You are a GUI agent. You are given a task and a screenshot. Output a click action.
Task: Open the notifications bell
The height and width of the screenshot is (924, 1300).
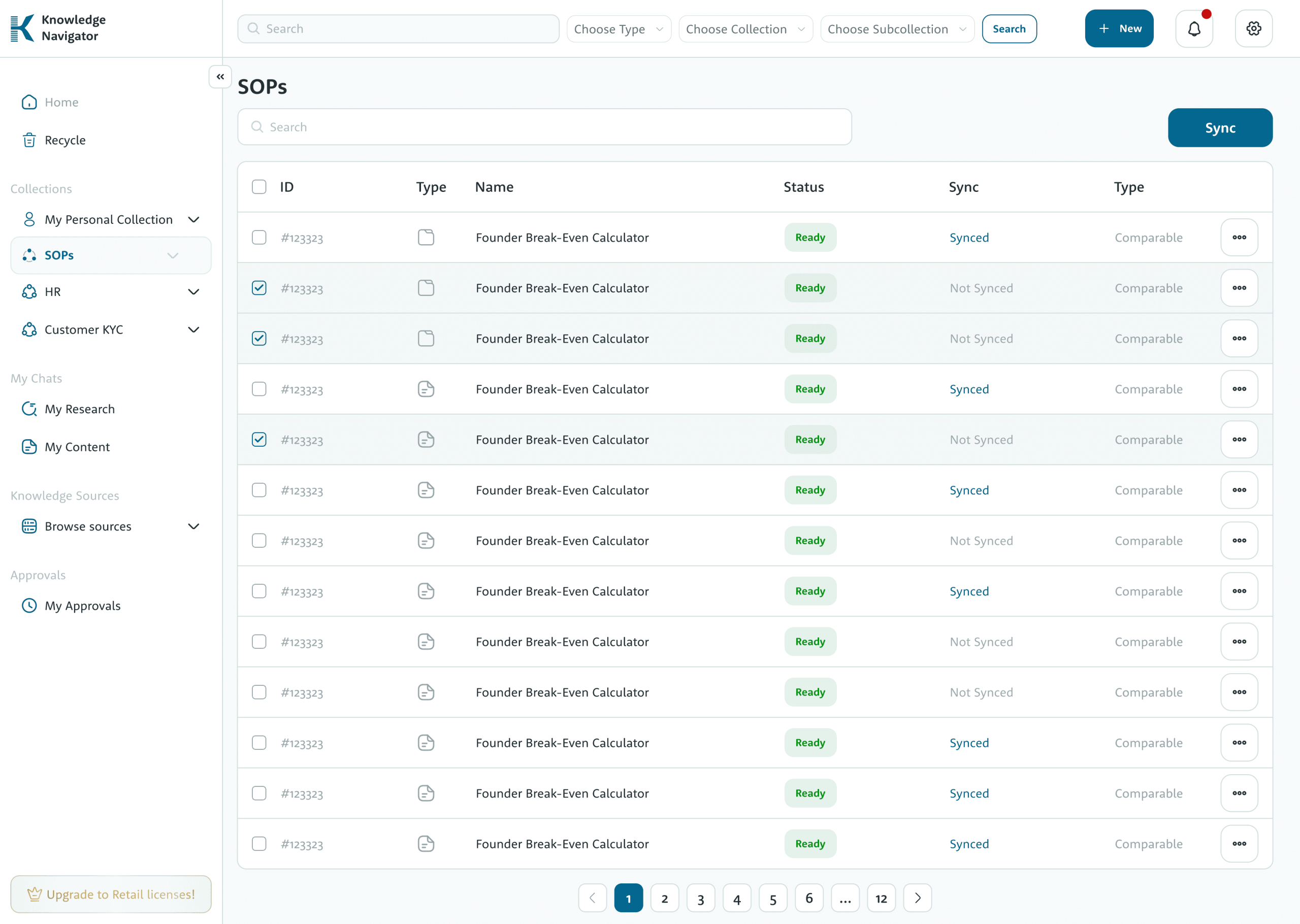[x=1193, y=28]
